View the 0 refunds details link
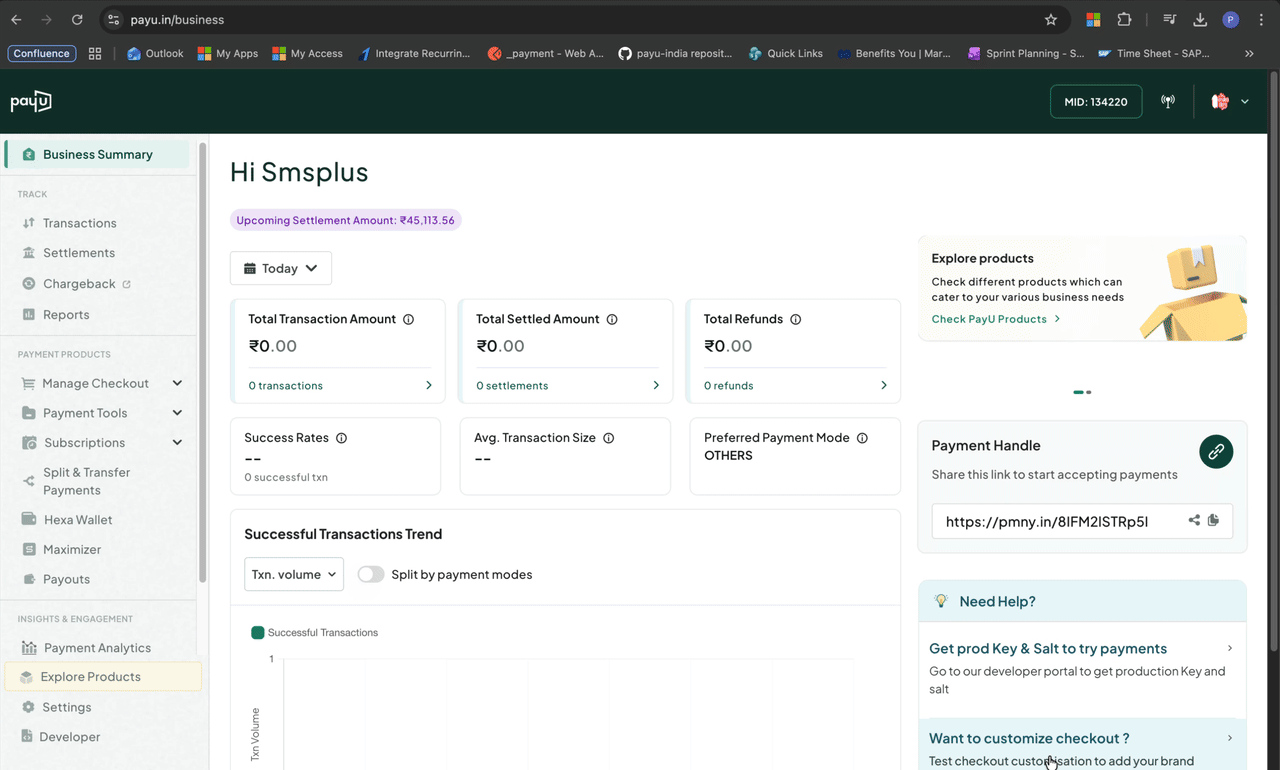 point(796,385)
